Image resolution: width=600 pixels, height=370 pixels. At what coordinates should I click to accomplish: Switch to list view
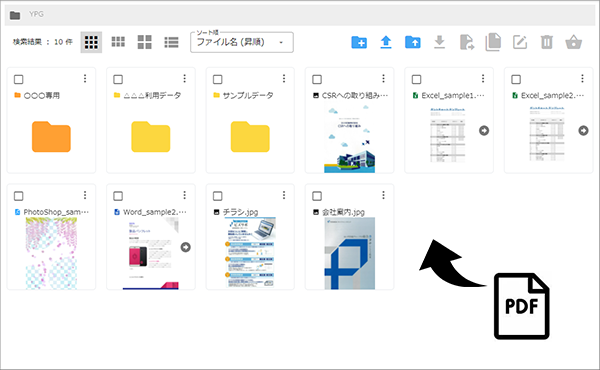pos(171,42)
